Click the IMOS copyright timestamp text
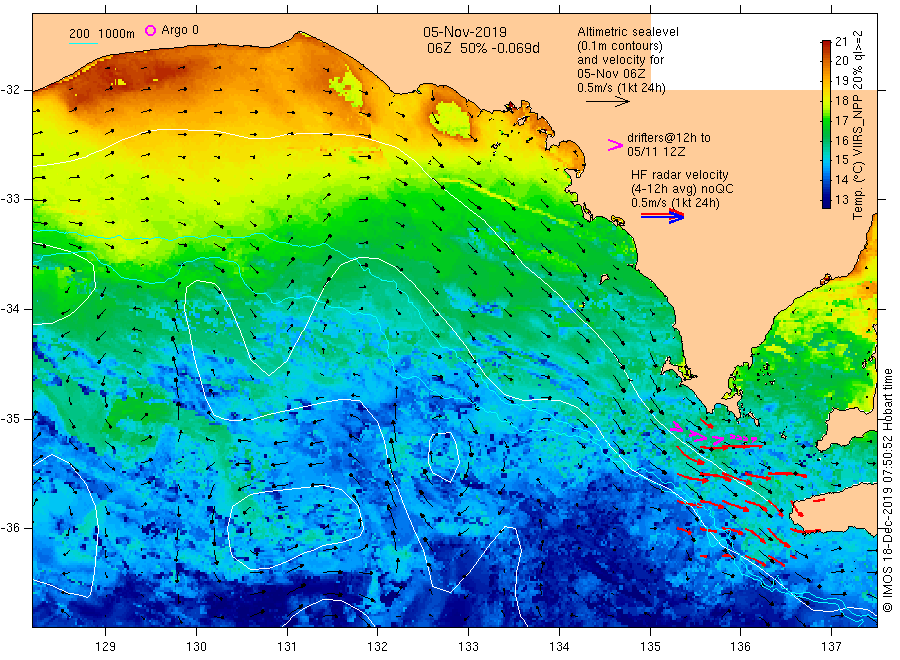Viewport: 900px width, 660px height. tap(887, 491)
